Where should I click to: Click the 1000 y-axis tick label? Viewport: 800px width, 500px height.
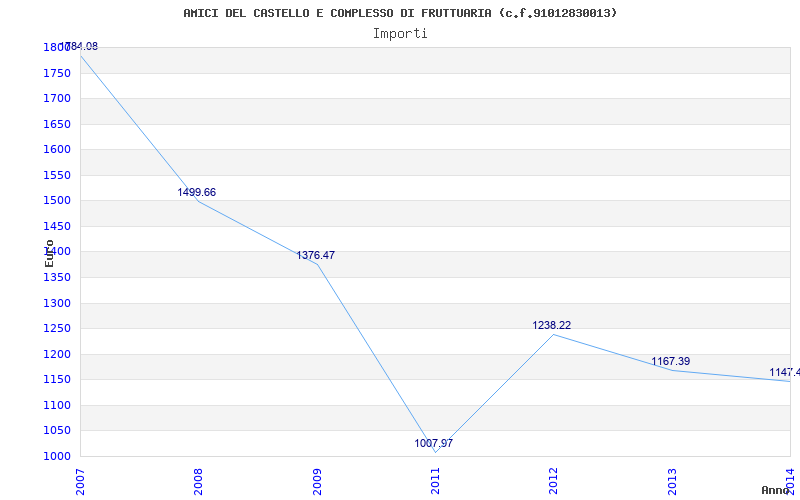pyautogui.click(x=57, y=456)
